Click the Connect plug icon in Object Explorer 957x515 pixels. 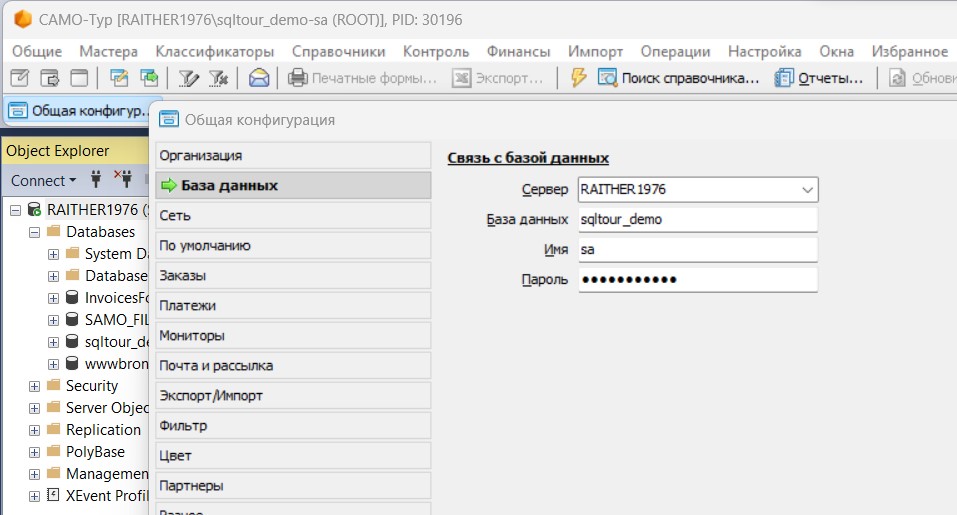pos(97,181)
